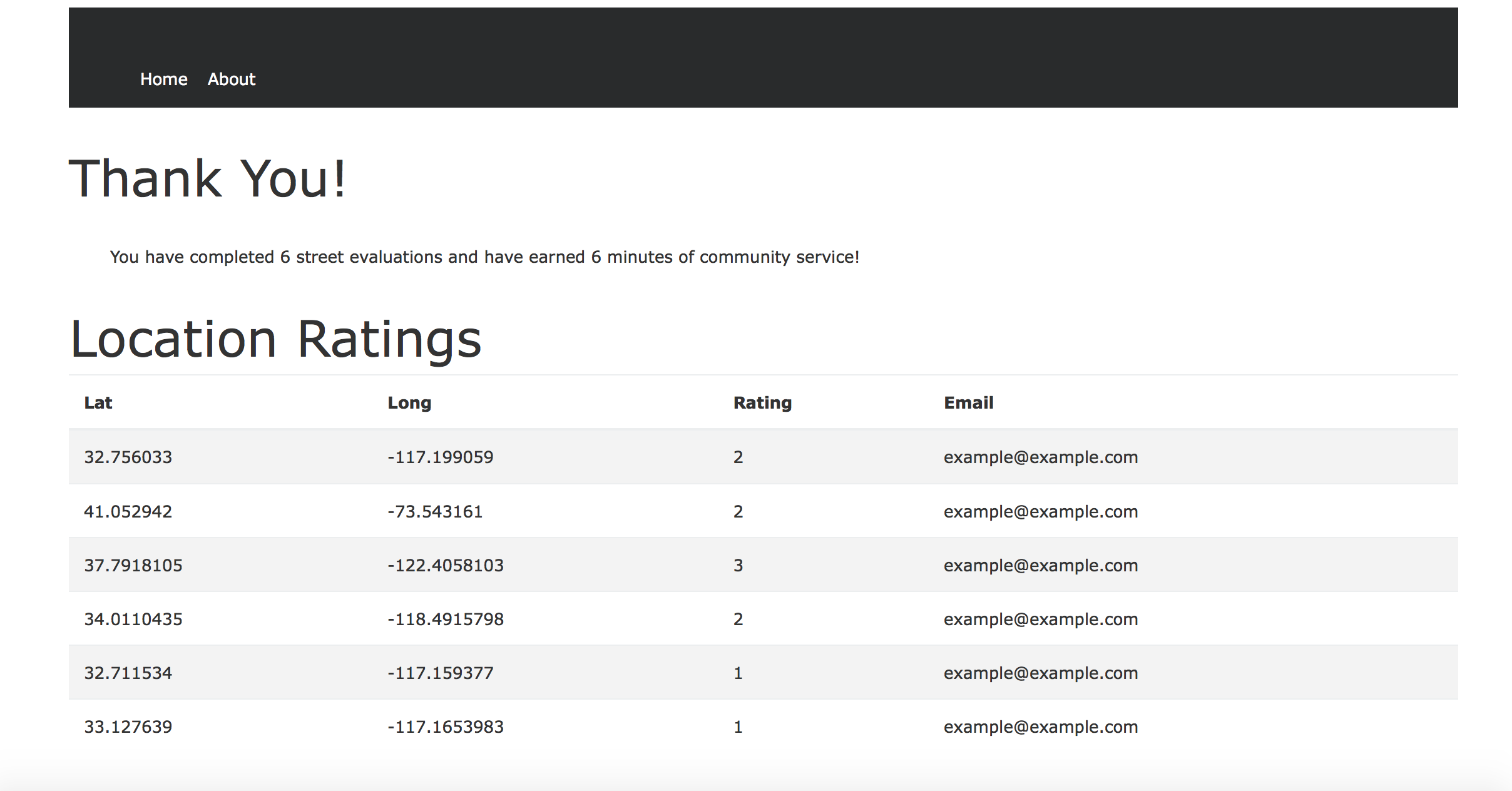Select latitude cell 41.052942

click(128, 512)
